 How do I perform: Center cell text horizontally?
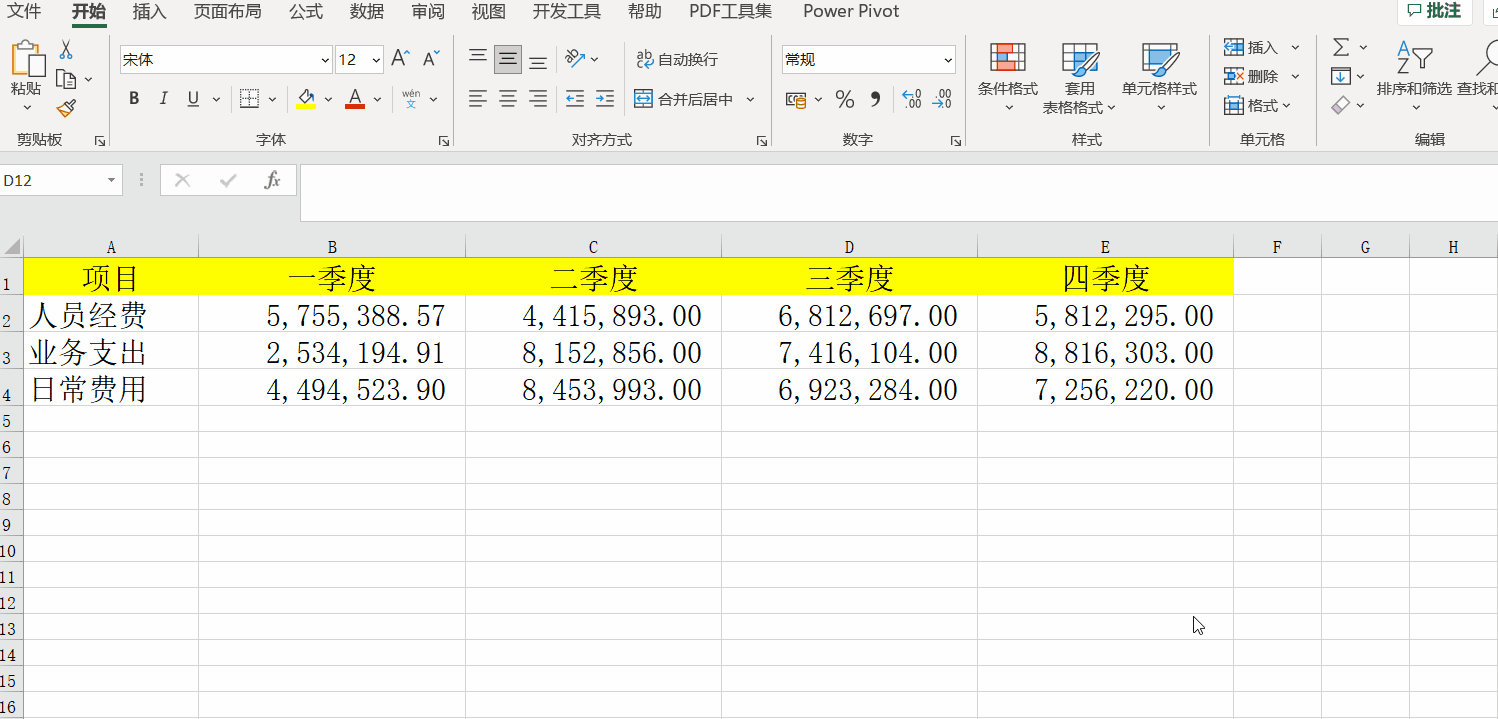click(508, 99)
